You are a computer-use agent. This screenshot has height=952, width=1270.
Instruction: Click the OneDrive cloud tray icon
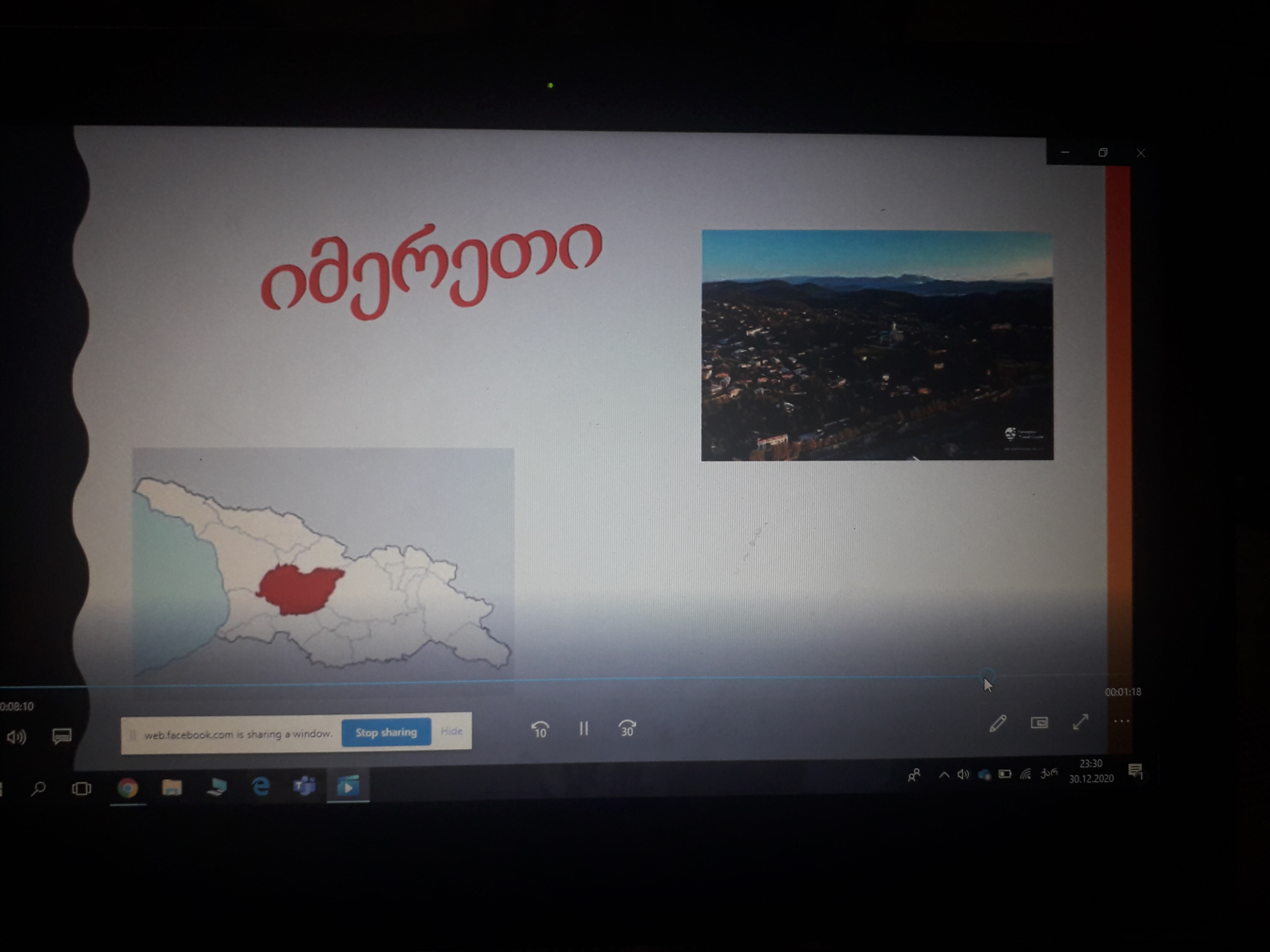point(984,775)
